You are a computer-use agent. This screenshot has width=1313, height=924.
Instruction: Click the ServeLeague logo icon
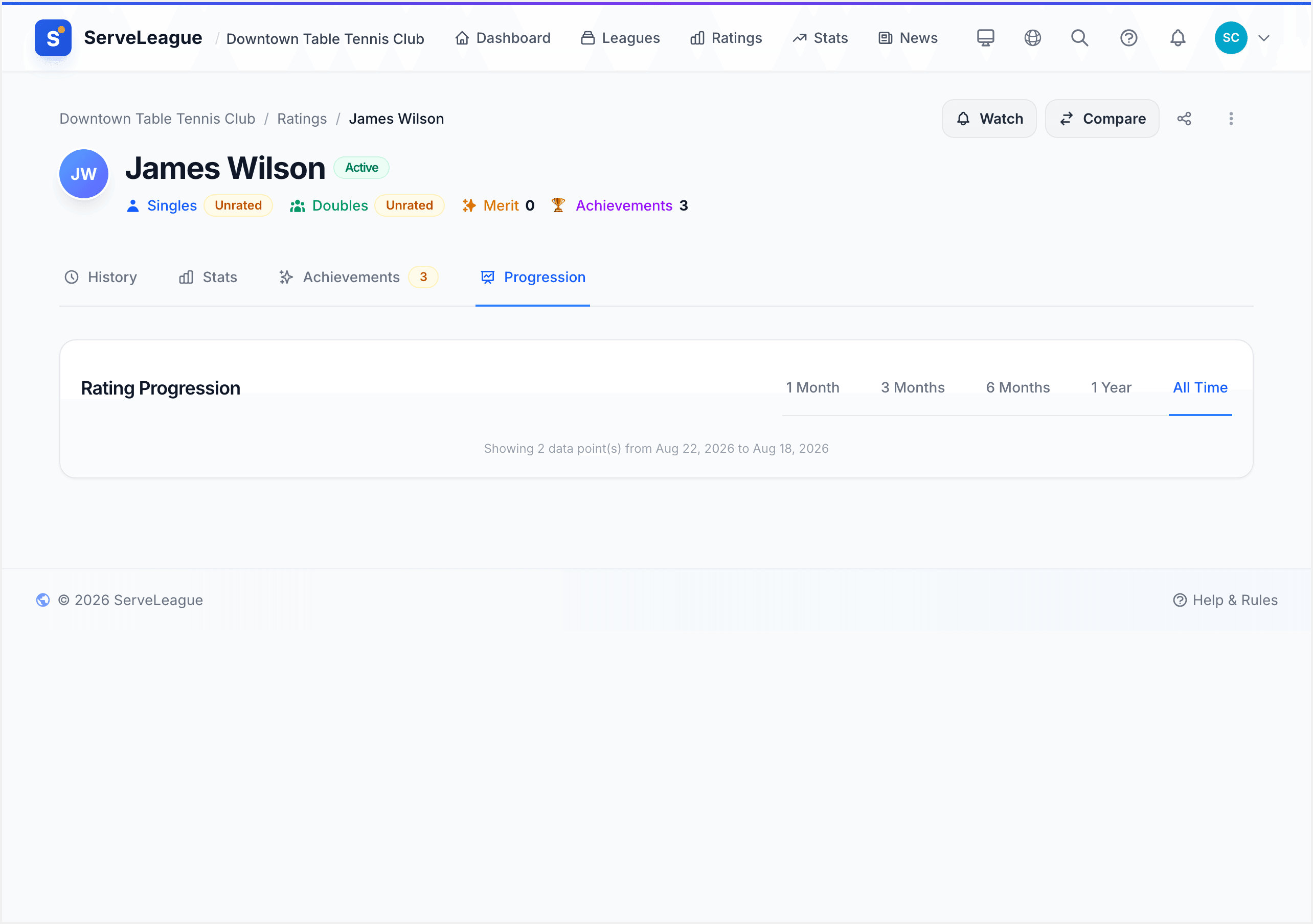[x=53, y=38]
